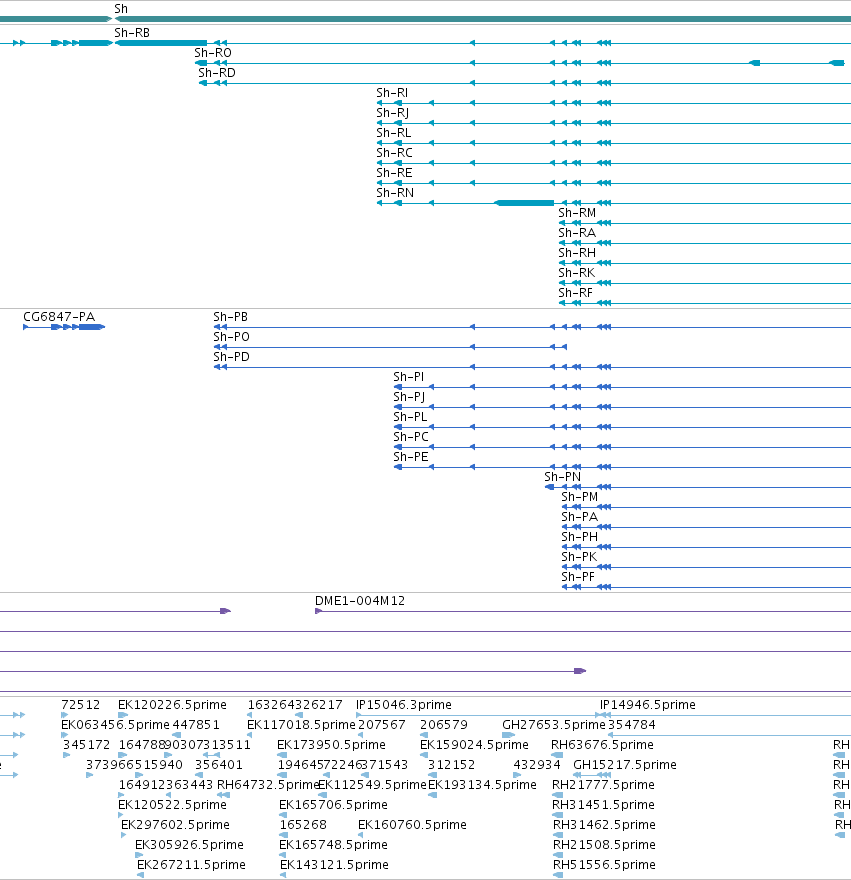Screen dimensions: 851x880
Task: Click the RH31451.5prime EST label
Action: 603,805
